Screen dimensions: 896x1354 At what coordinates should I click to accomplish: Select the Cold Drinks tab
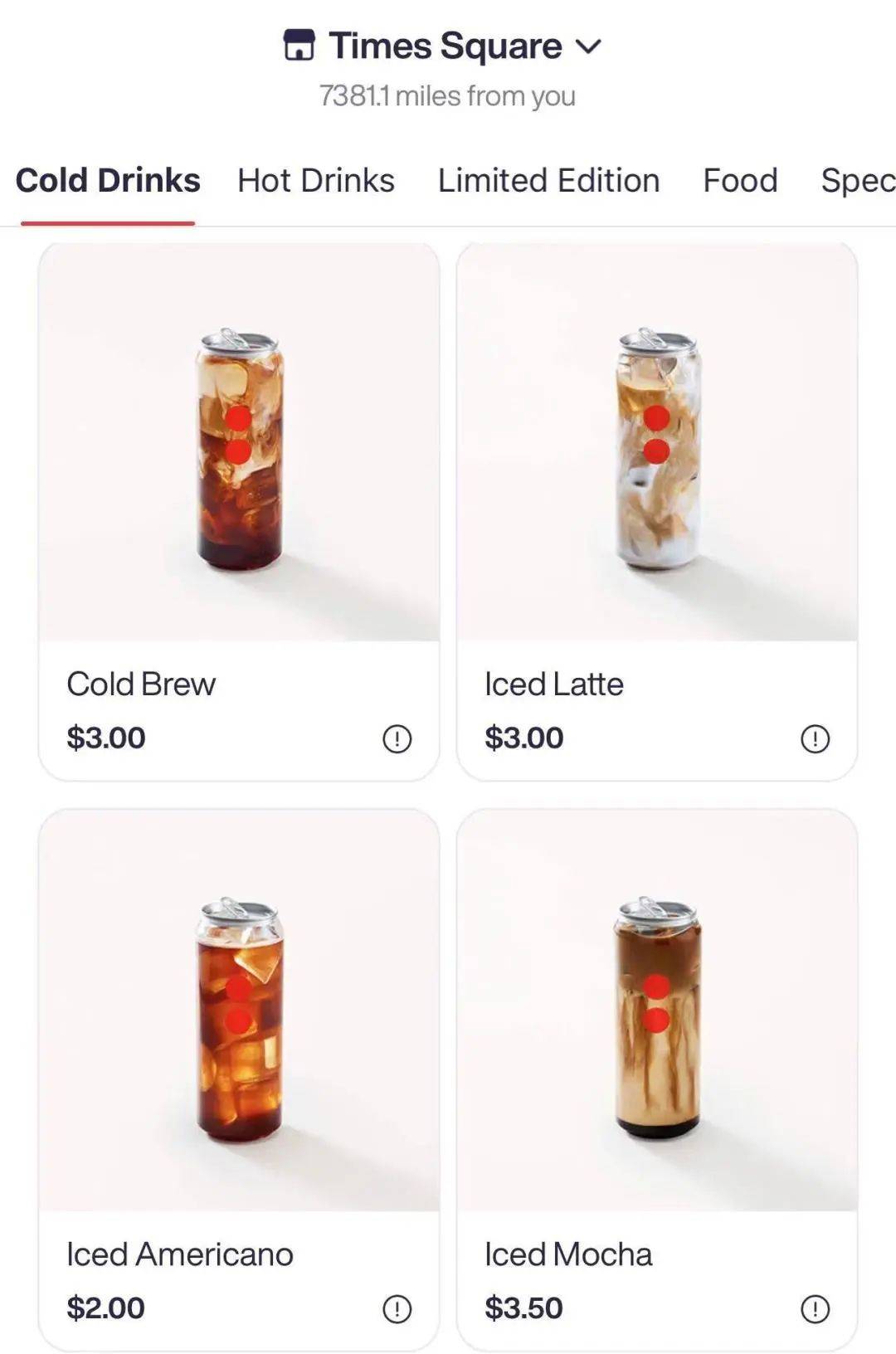tap(108, 180)
